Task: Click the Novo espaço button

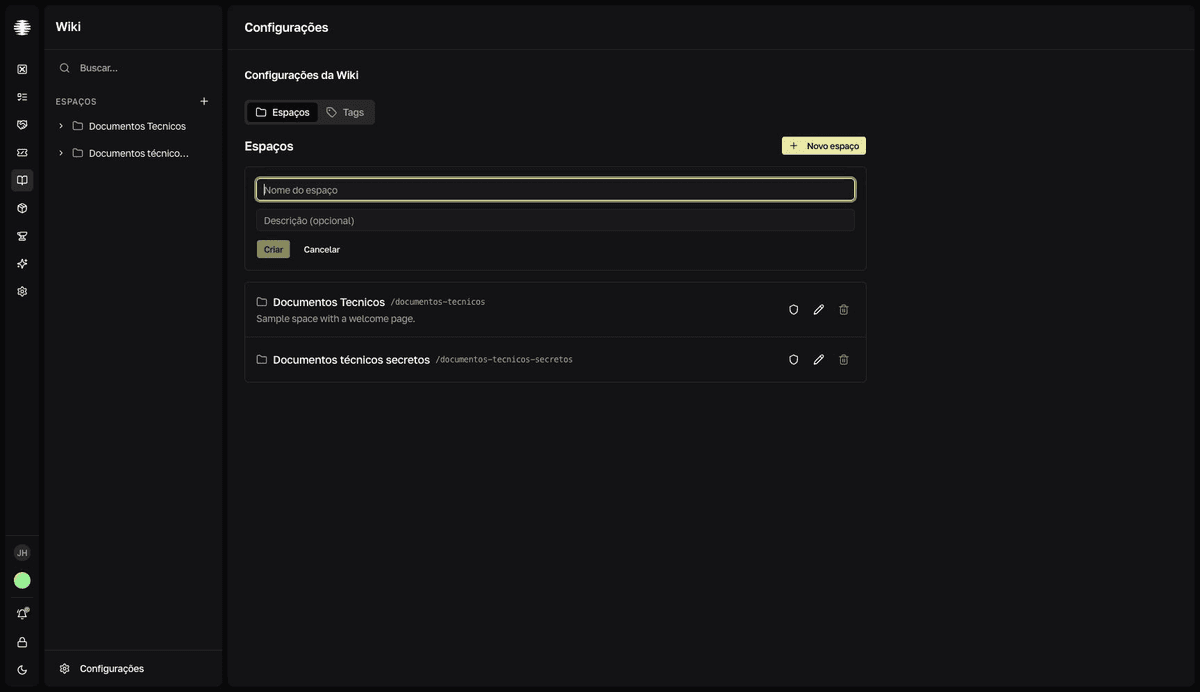Action: pyautogui.click(x=824, y=146)
